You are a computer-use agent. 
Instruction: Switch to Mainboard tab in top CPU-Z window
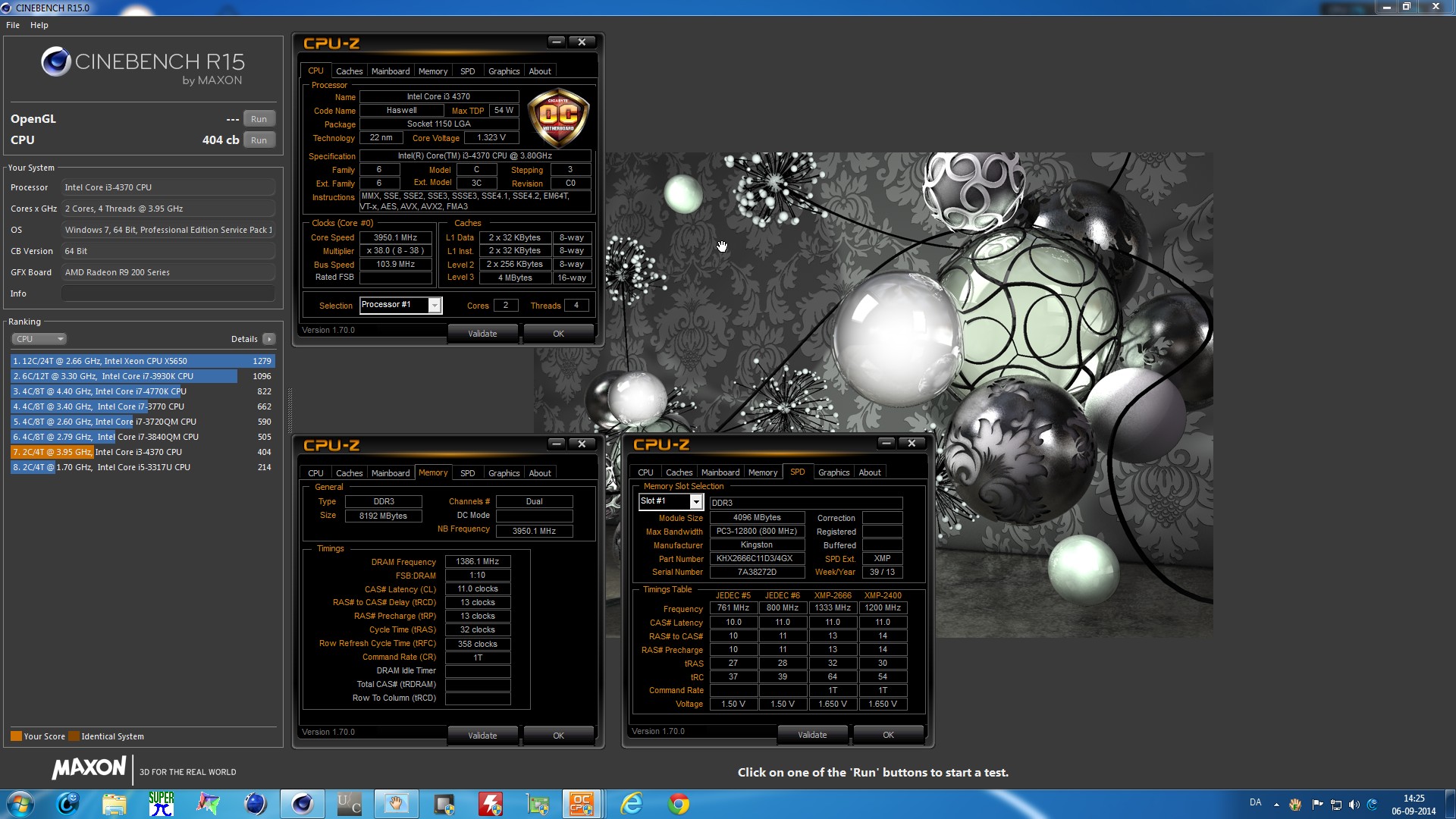pos(391,71)
